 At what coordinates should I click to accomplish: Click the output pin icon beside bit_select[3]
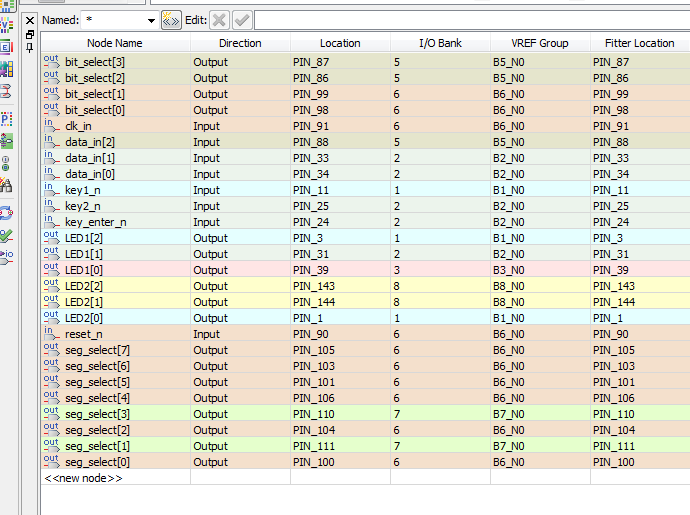51,62
